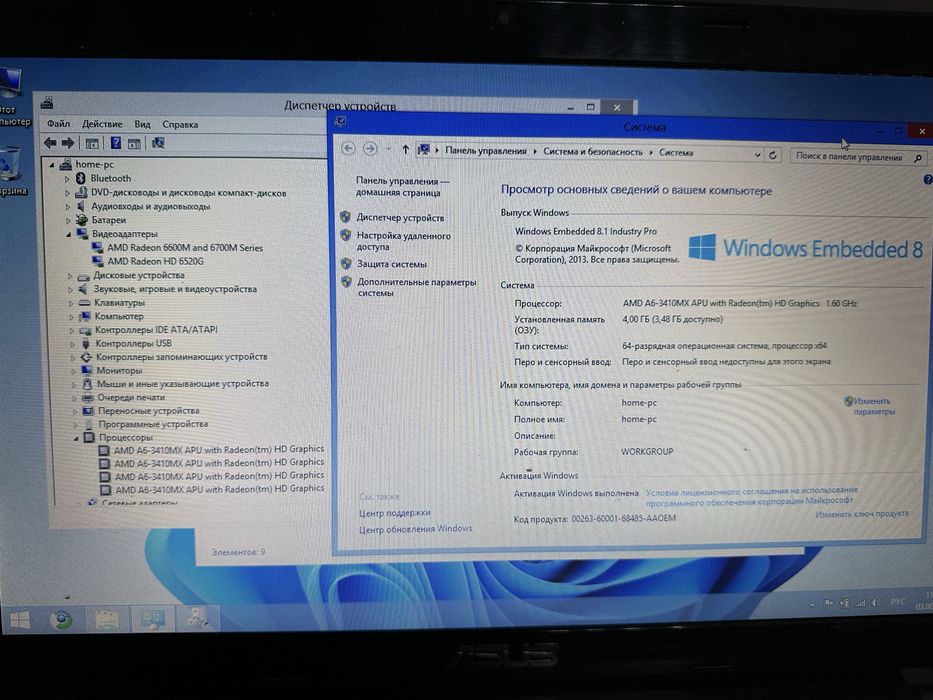Click the Back arrow in Device Manager toolbar
The height and width of the screenshot is (700, 933).
[50, 143]
